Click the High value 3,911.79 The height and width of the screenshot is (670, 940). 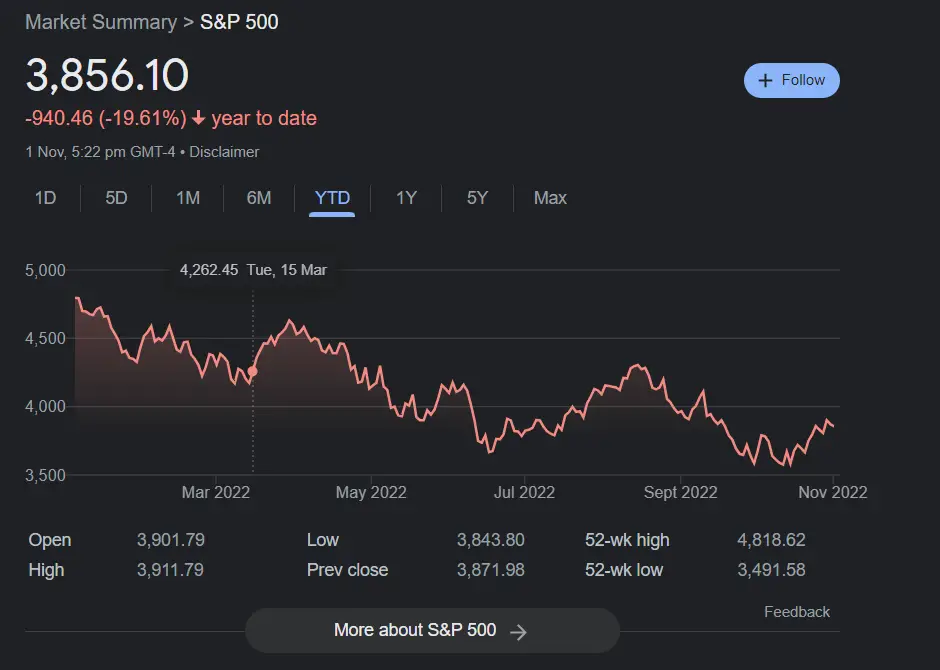(170, 570)
